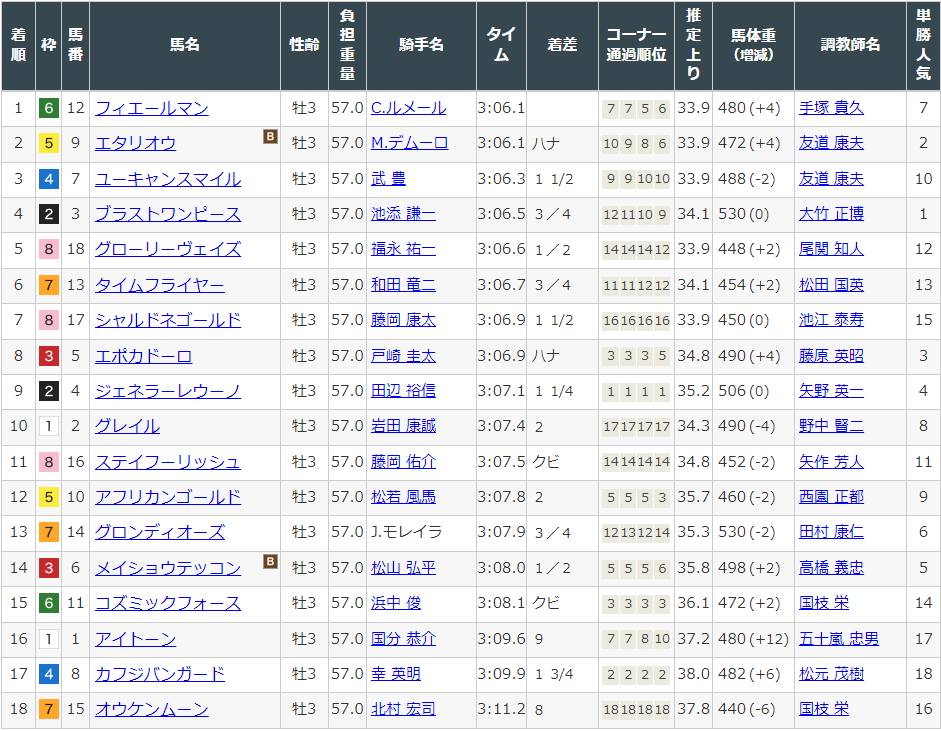The image size is (941, 731).
Task: Open jockey 池添 謙一 profile
Action: pos(403,214)
